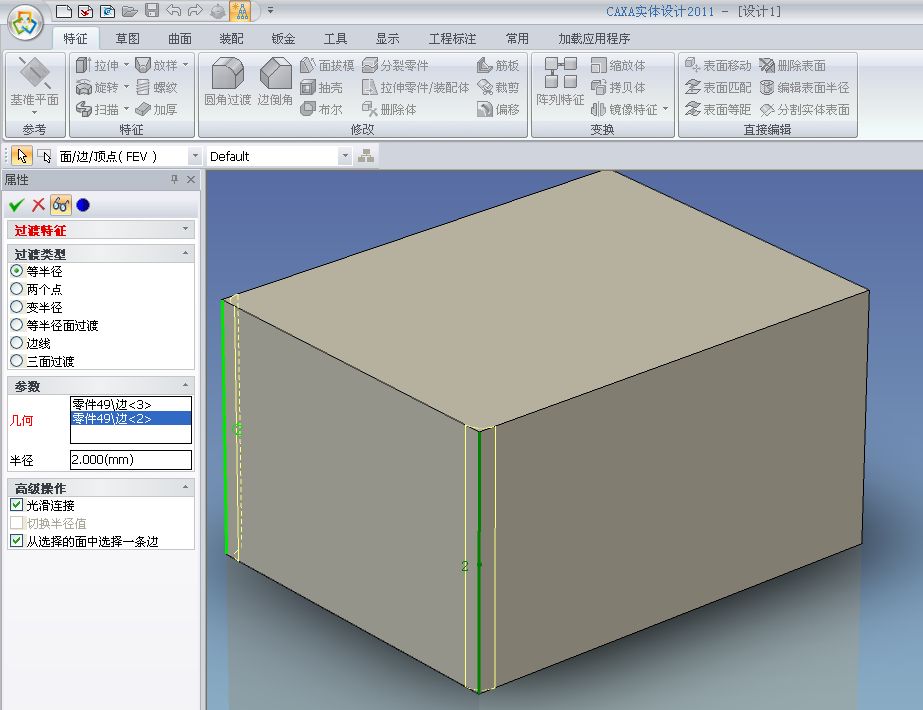Toggle preview with the glasses icon
This screenshot has height=710, width=923.
(x=60, y=205)
